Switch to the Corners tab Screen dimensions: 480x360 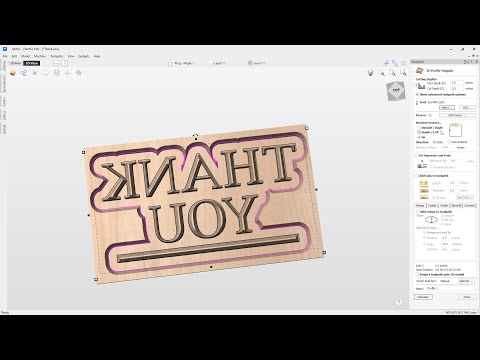coord(469,205)
